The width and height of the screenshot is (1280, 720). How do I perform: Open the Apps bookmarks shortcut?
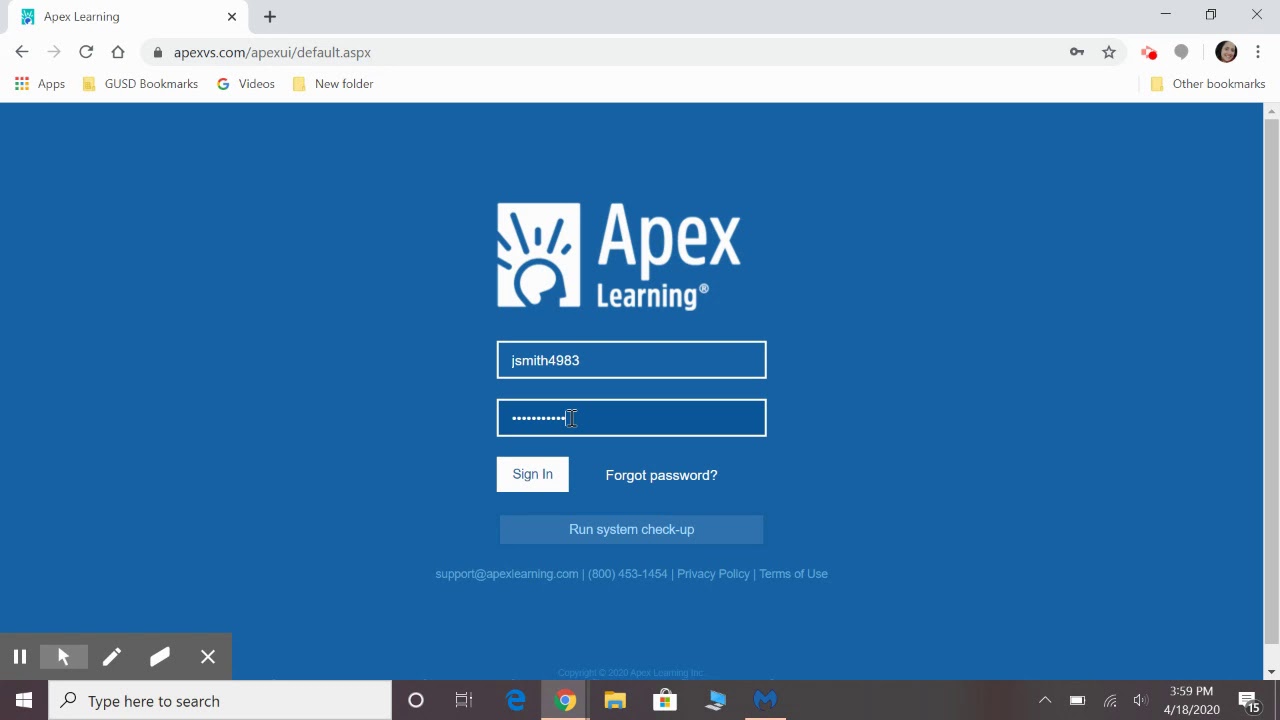tap(40, 84)
